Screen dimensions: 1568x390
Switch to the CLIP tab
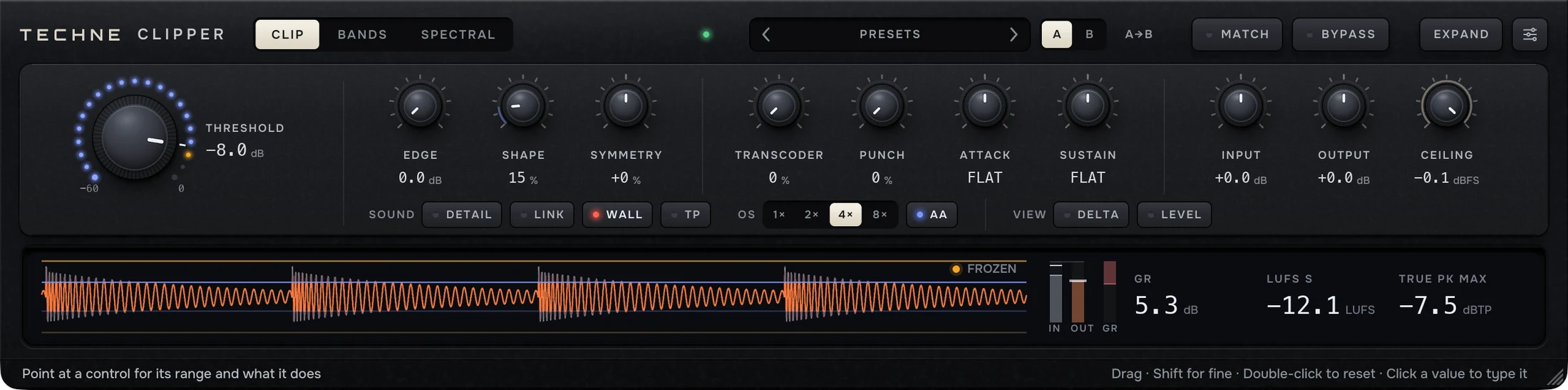coord(287,34)
